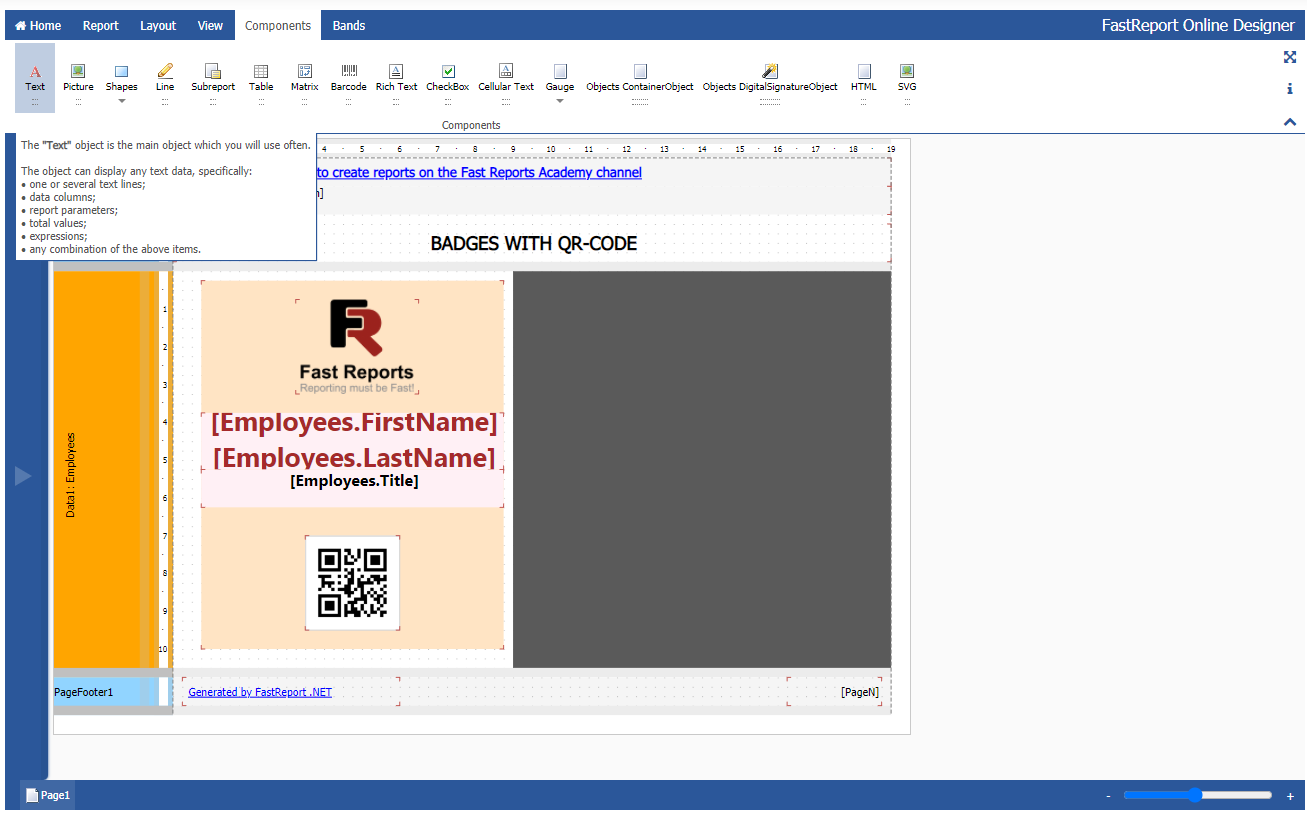Select the Text component tool
Screen dimensions: 1307x816
35,78
